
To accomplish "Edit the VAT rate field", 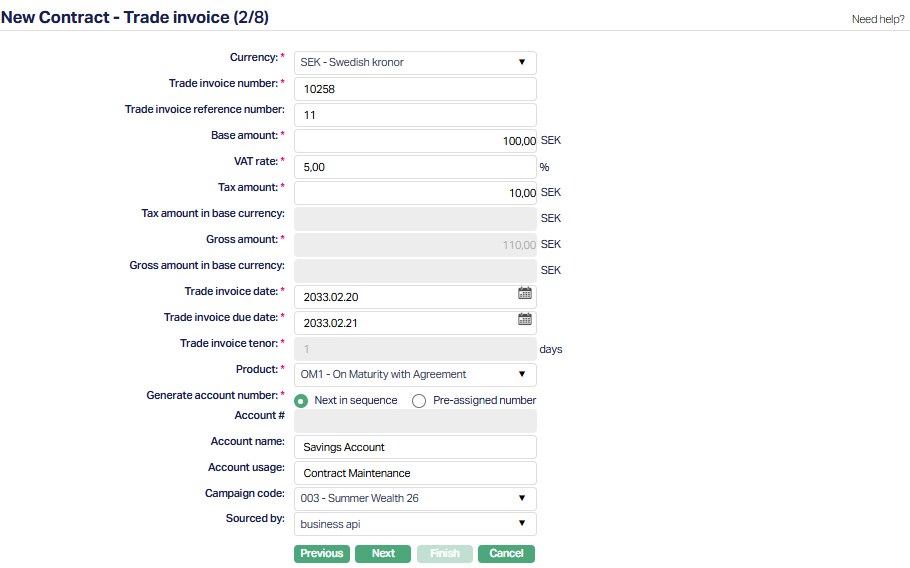I will point(415,167).
